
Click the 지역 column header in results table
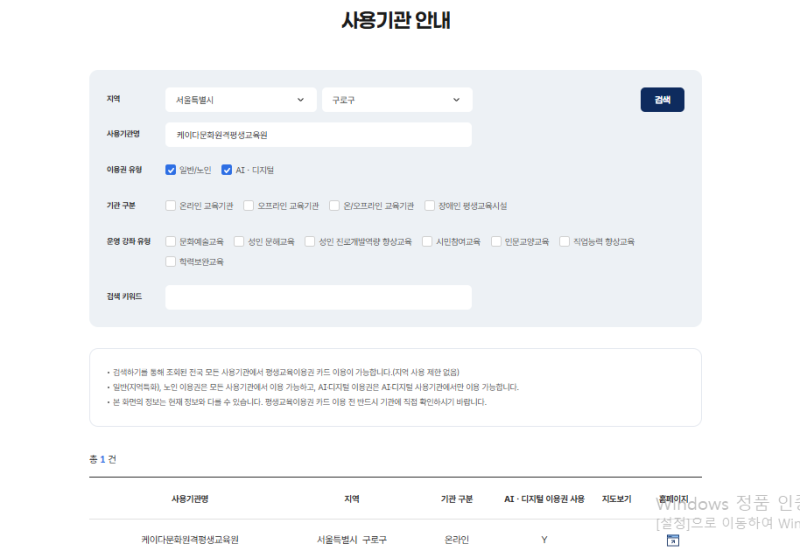pyautogui.click(x=352, y=499)
